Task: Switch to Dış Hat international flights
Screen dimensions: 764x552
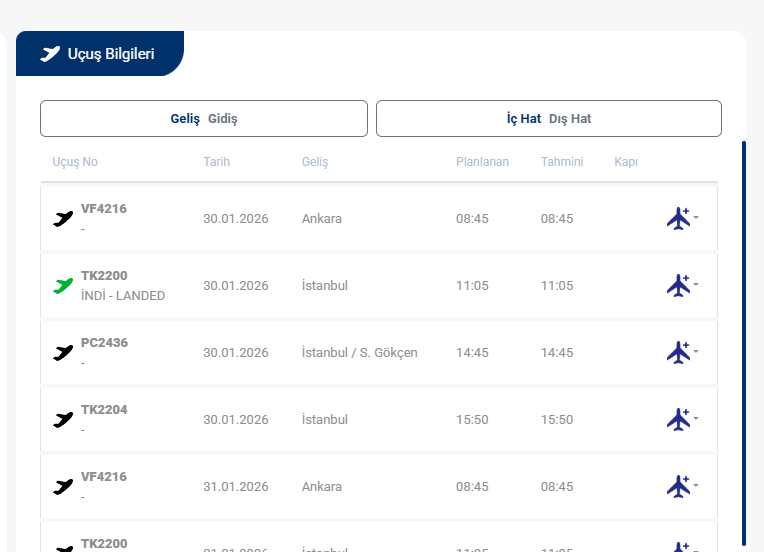Action: [x=570, y=119]
